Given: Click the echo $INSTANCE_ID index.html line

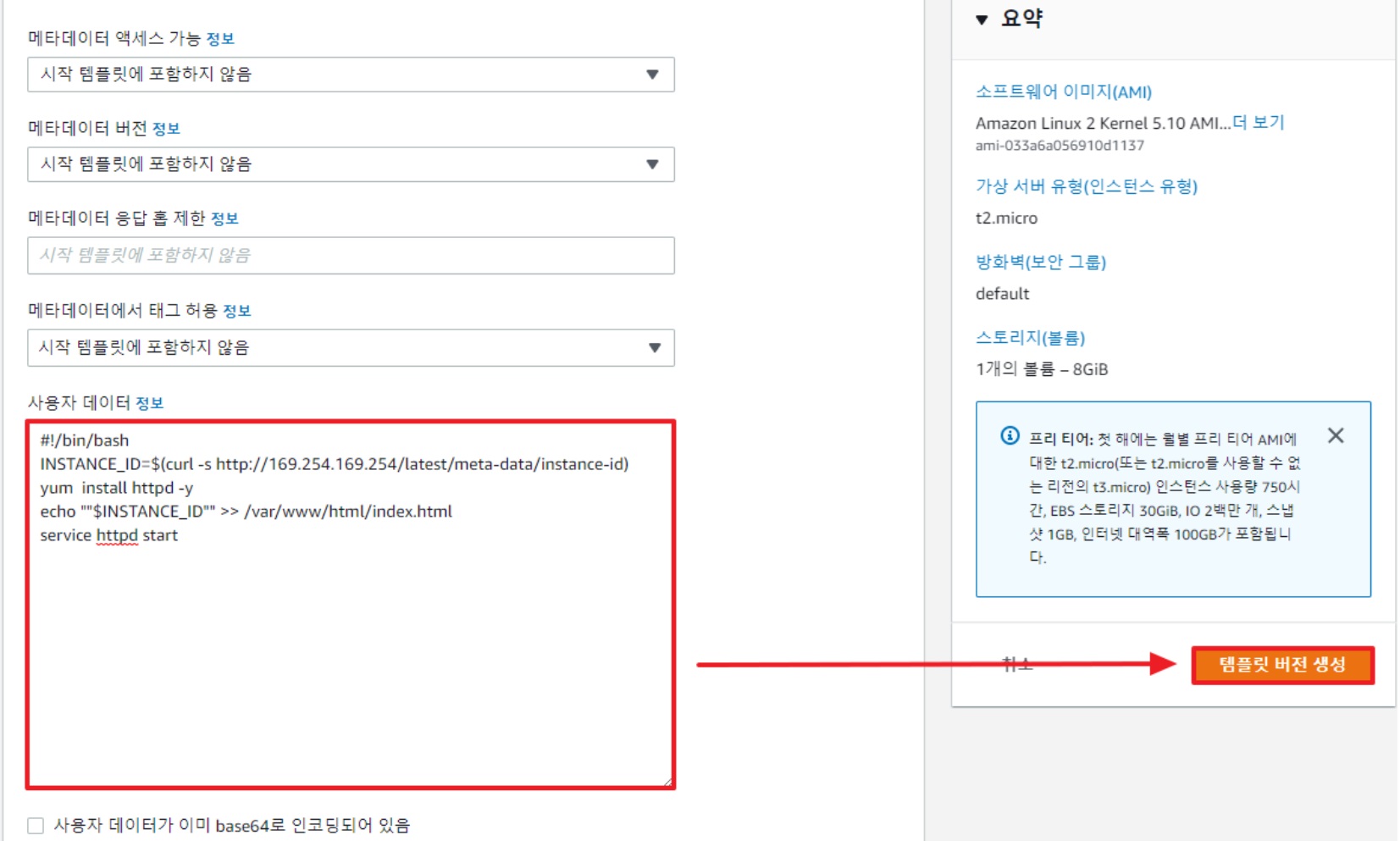Looking at the screenshot, I should coord(246,512).
